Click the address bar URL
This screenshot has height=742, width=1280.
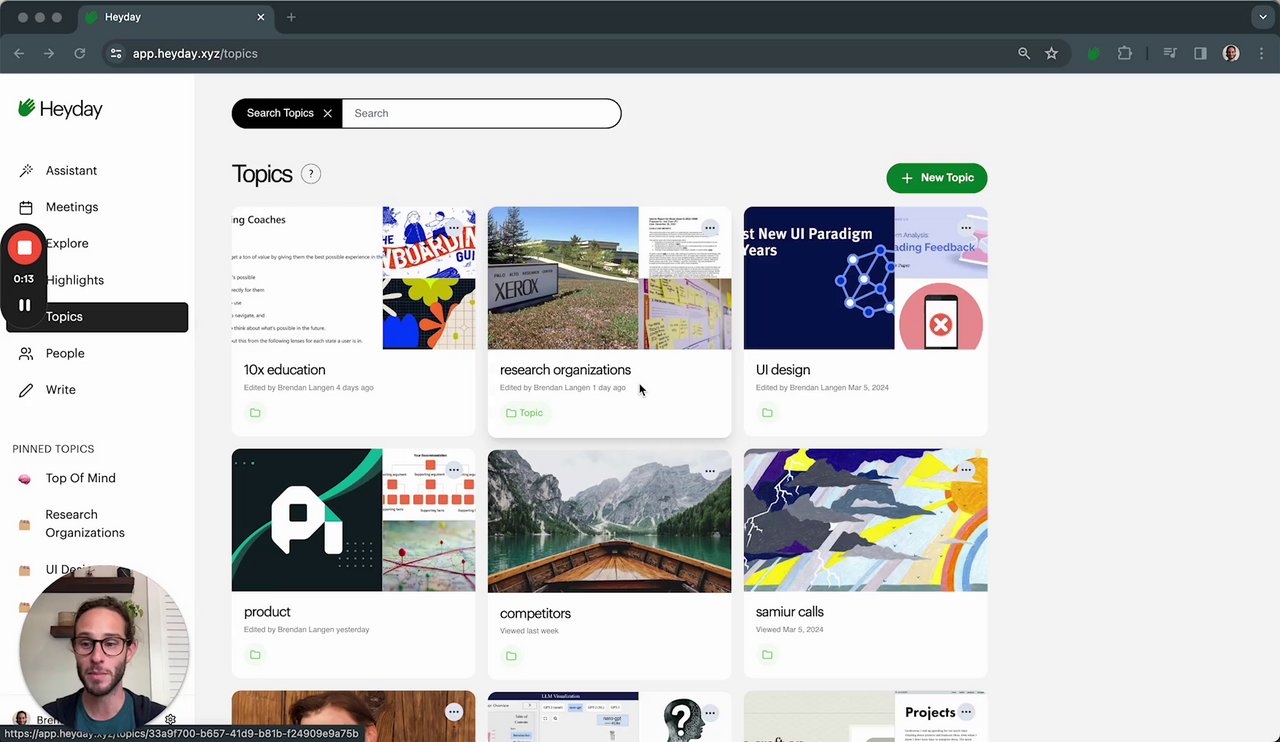tap(195, 54)
